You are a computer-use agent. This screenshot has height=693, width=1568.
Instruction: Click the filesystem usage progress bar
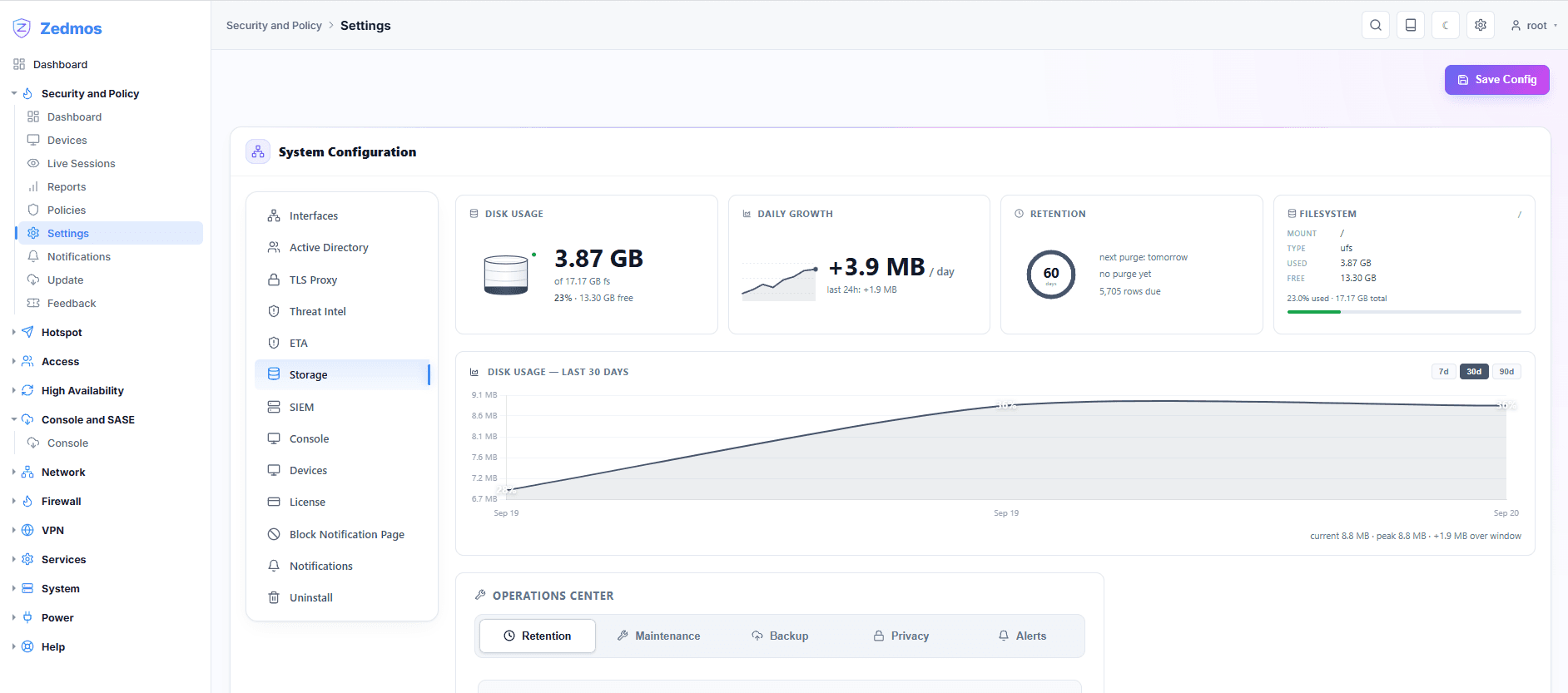coord(1404,312)
